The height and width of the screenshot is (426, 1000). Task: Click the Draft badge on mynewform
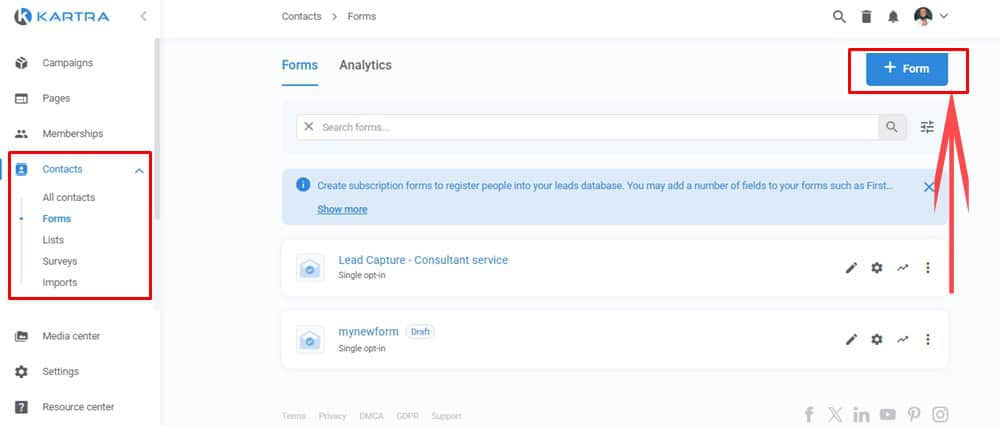(420, 332)
